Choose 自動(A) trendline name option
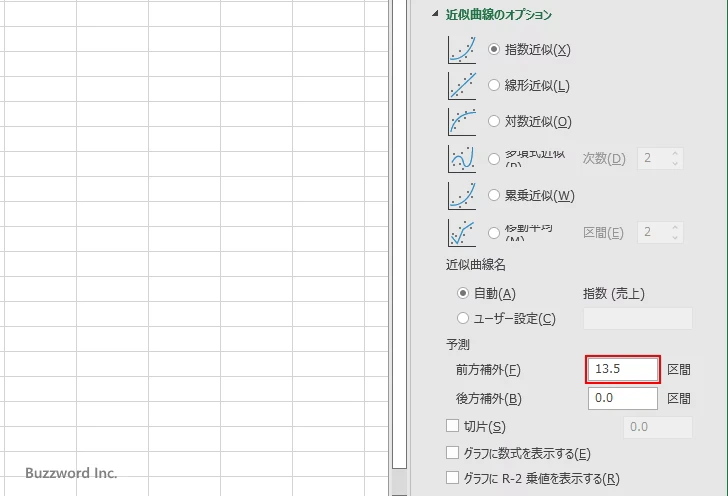728x496 pixels. click(463, 293)
